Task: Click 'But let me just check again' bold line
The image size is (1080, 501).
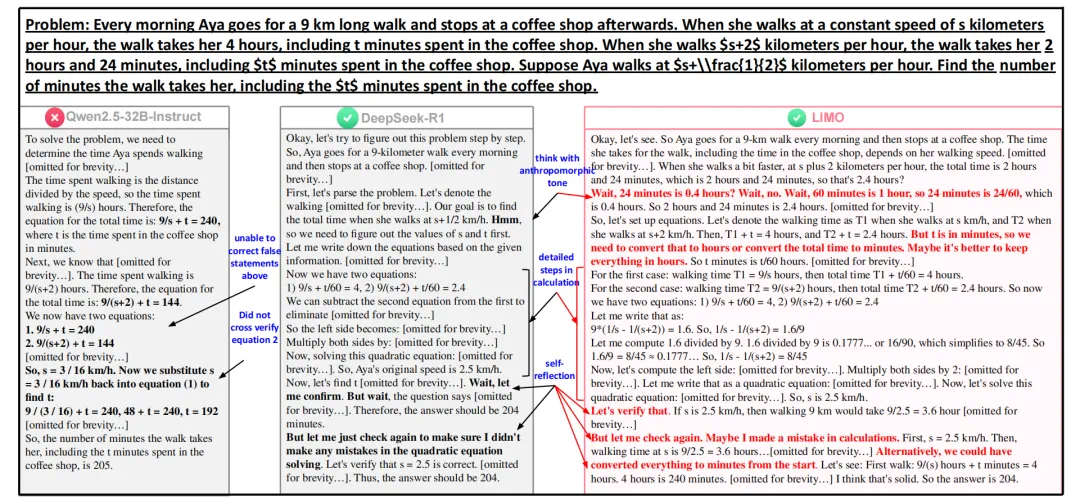Action: pyautogui.click(x=404, y=437)
